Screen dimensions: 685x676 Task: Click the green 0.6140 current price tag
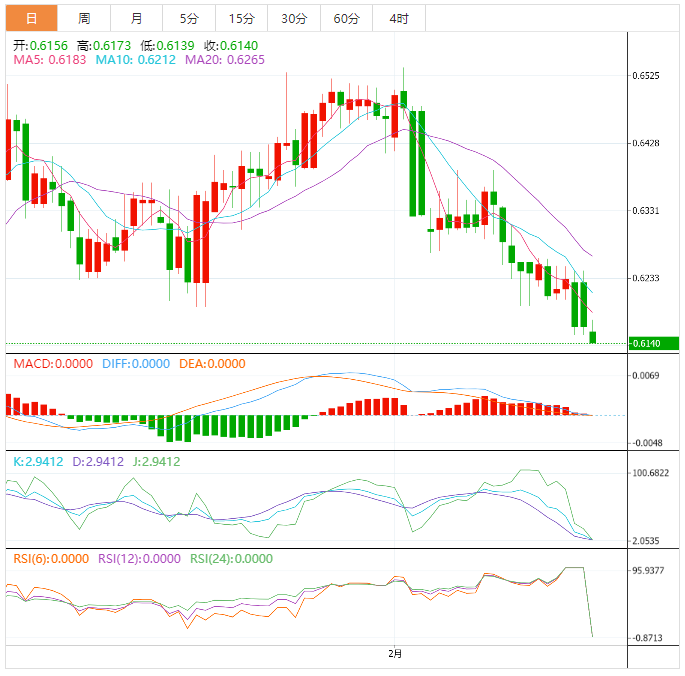point(653,343)
